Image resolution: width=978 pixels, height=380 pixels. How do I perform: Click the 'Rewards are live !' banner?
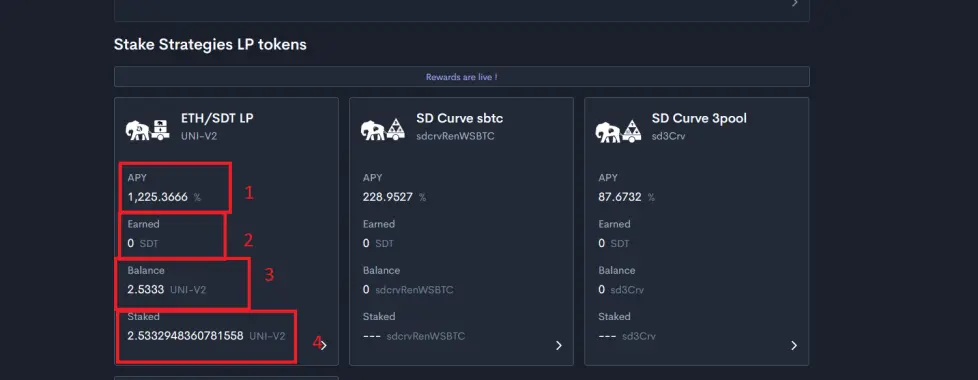[462, 77]
